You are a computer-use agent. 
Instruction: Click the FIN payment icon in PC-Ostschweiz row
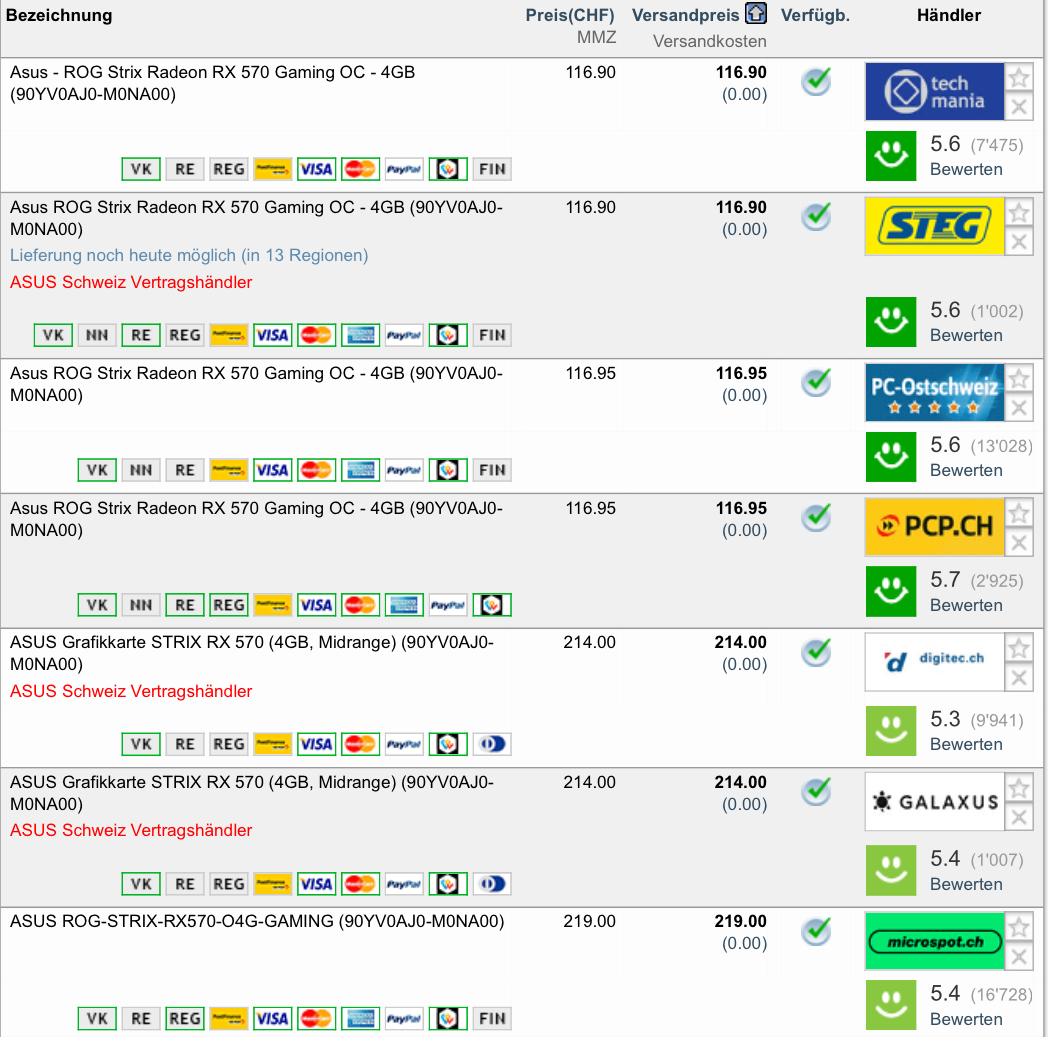pyautogui.click(x=492, y=469)
